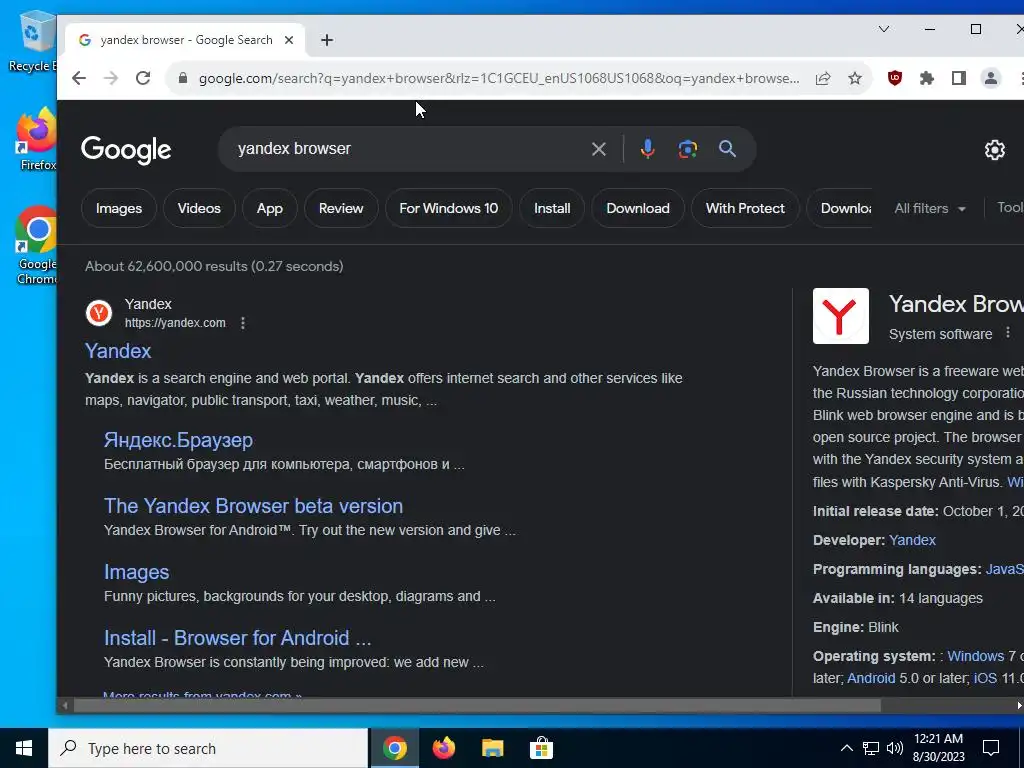Open the Extensions puzzle piece menu
Screen dimensions: 1024x768
point(927,78)
